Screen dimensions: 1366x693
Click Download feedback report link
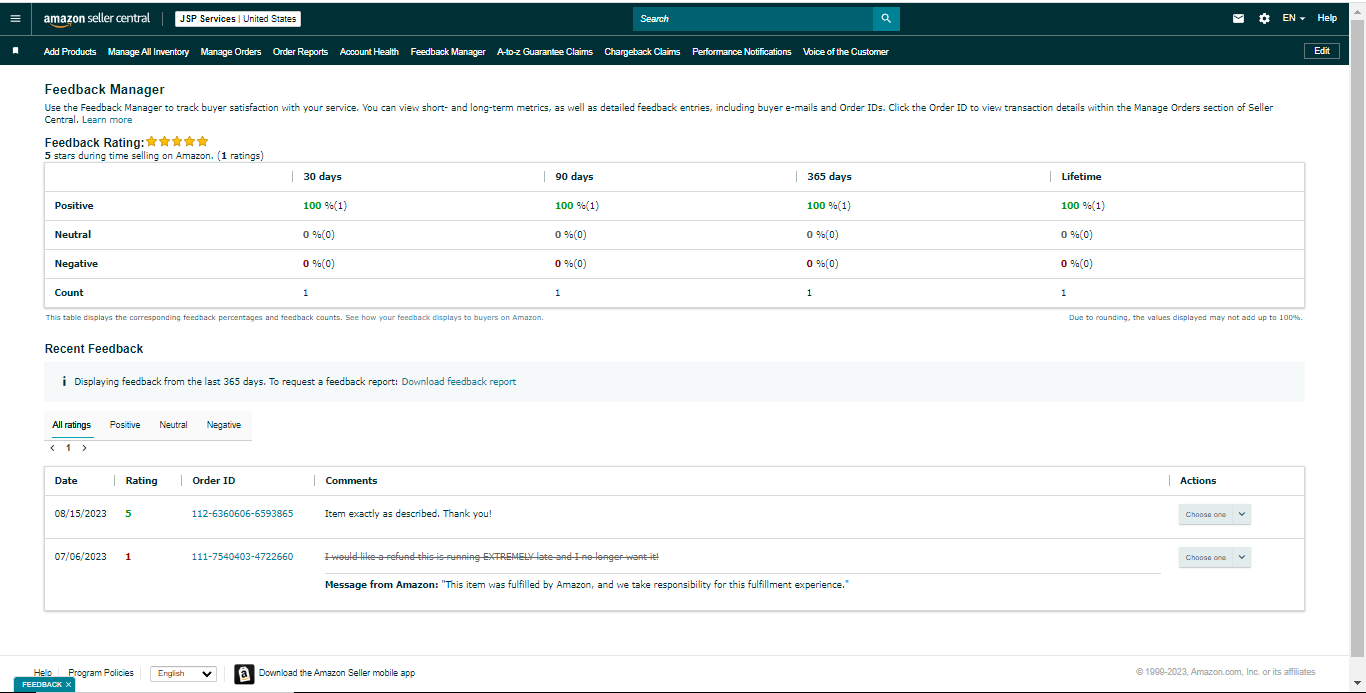click(x=459, y=382)
